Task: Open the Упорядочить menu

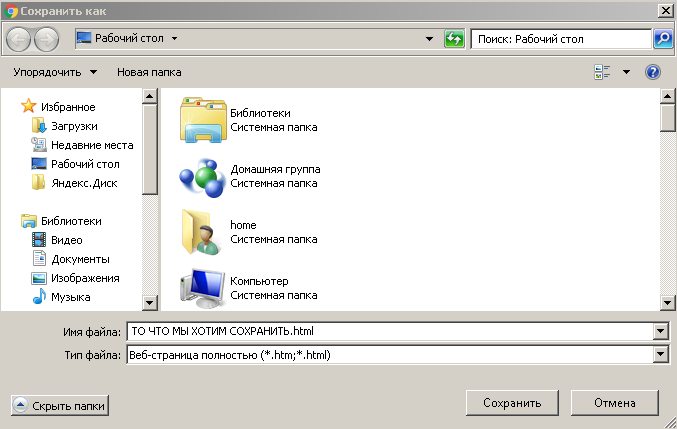Action: click(55, 72)
